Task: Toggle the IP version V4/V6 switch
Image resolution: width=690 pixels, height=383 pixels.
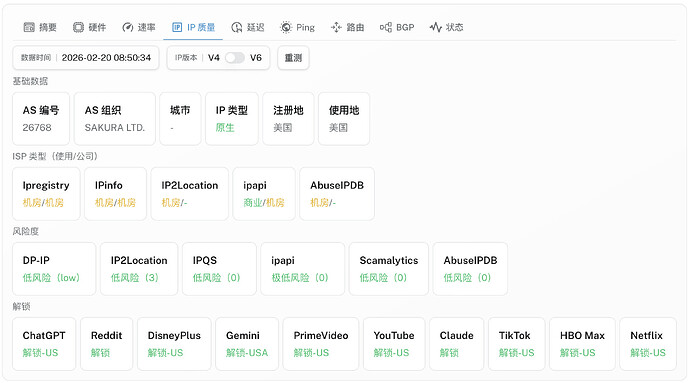Action: pyautogui.click(x=235, y=58)
